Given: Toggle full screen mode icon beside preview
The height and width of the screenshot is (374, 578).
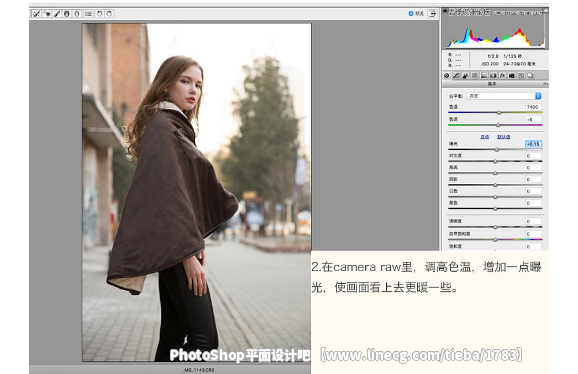Looking at the screenshot, I should [x=432, y=14].
